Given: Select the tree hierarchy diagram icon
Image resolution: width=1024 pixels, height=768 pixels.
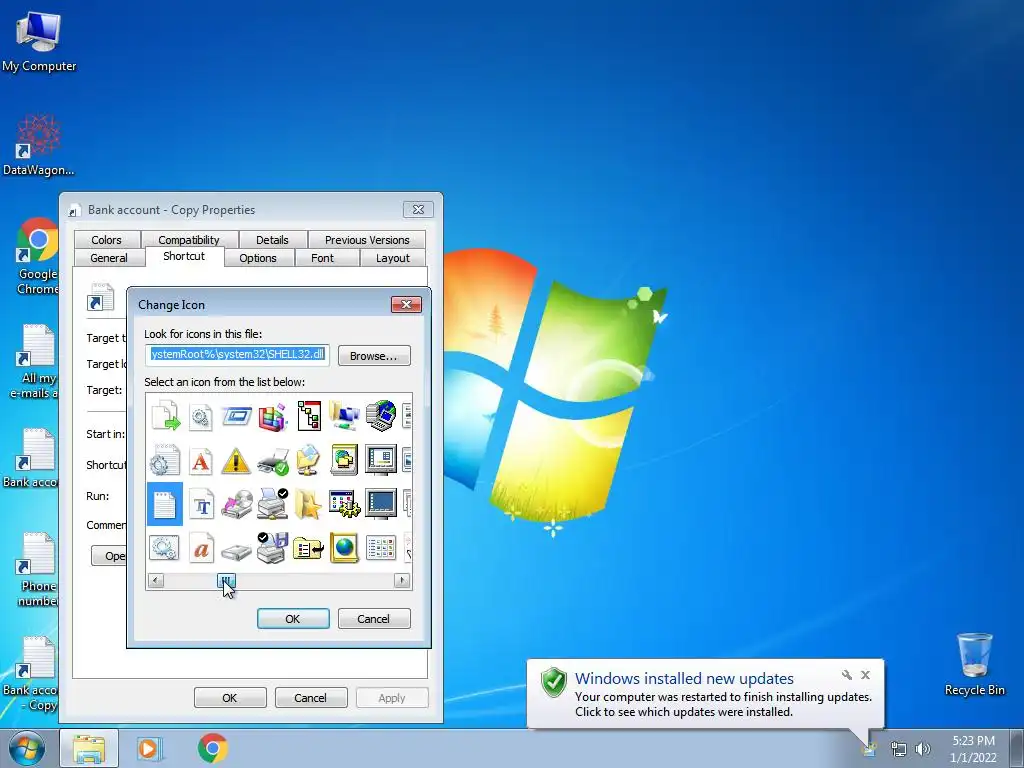Looking at the screenshot, I should pos(309,415).
